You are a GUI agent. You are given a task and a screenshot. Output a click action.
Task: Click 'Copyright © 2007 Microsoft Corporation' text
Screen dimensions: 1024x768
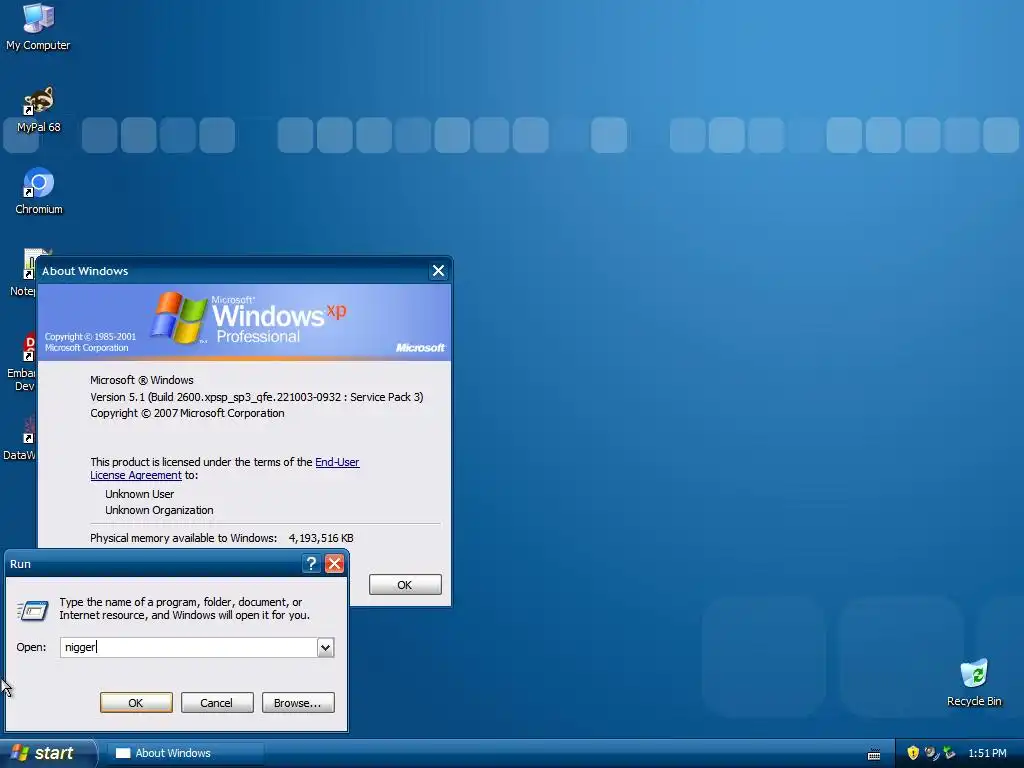pyautogui.click(x=187, y=413)
